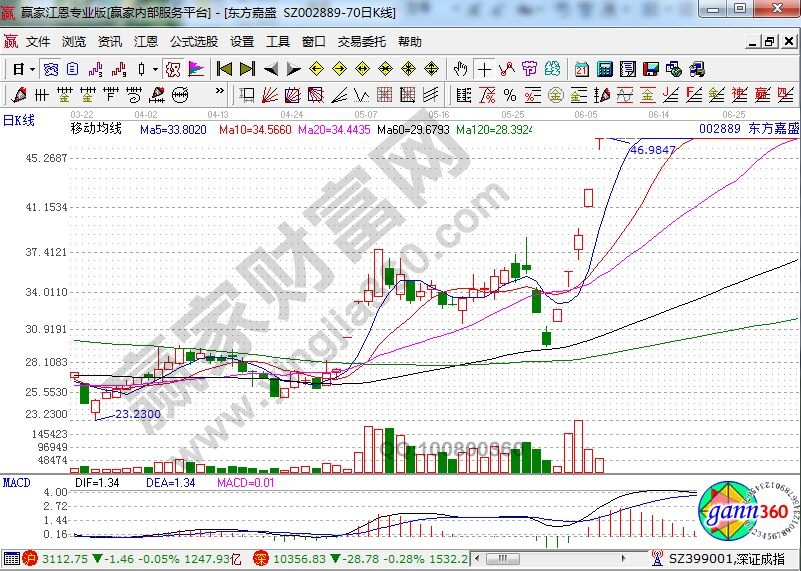Click the hand pan tool icon
The height and width of the screenshot is (571, 801).
(460, 69)
